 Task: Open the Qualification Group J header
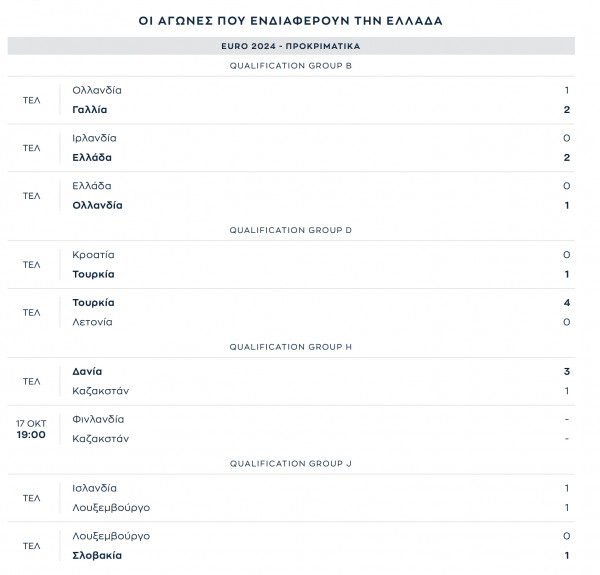tap(291, 464)
